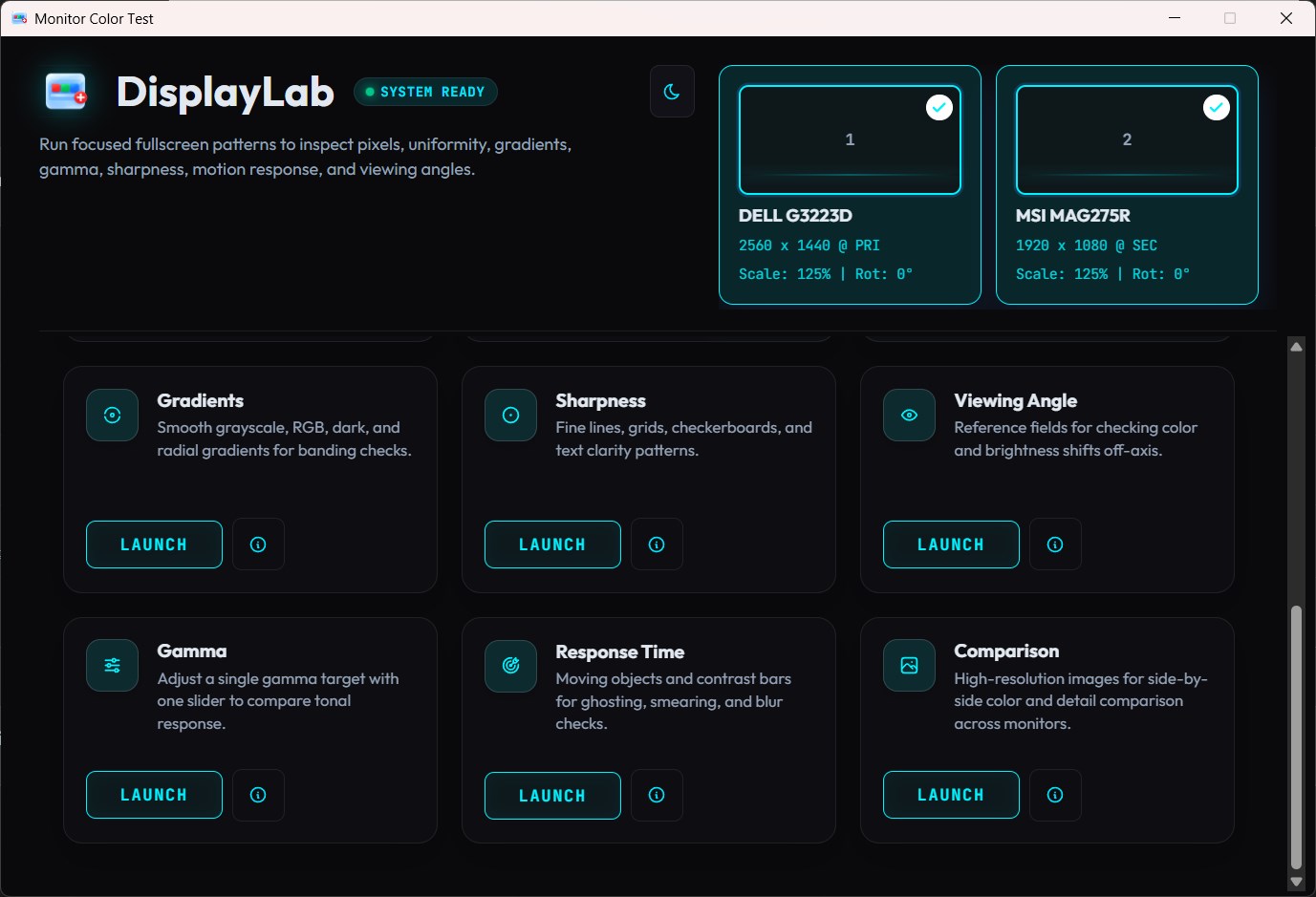Click the Gamma card title
Screen dimensions: 1316x897
tap(192, 651)
